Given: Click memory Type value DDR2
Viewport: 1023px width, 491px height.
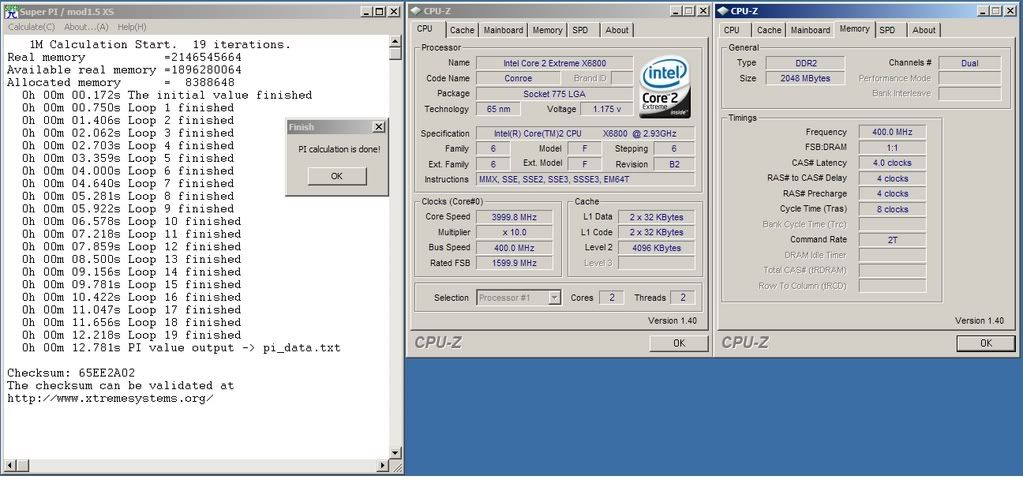Looking at the screenshot, I should tap(805, 63).
